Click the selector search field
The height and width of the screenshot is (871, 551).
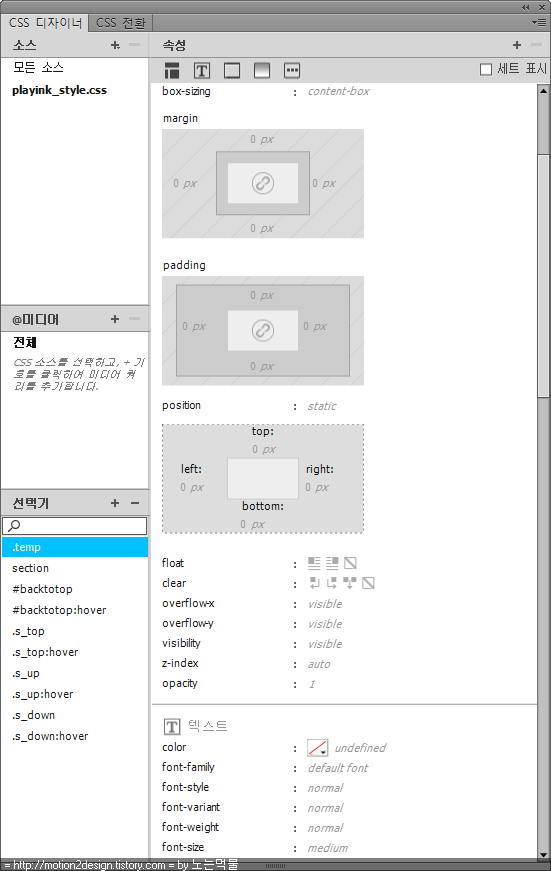tap(75, 525)
